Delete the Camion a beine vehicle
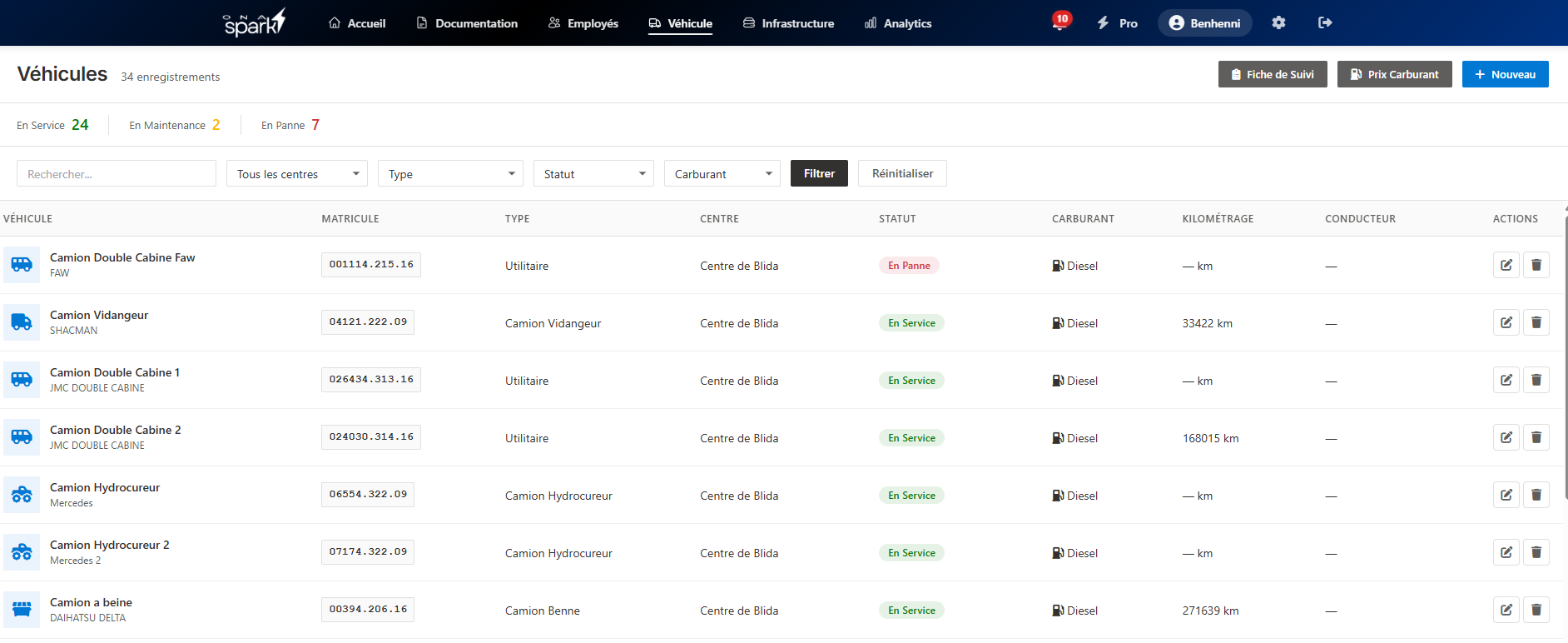 pyautogui.click(x=1536, y=610)
